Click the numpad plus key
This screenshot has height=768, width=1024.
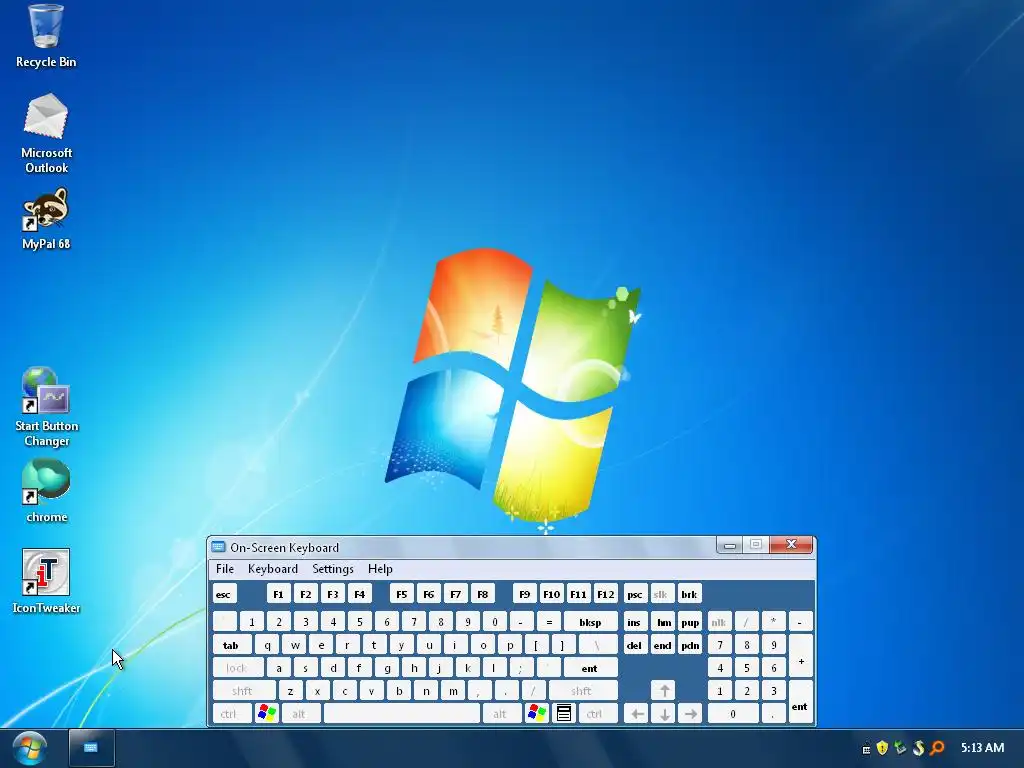click(x=801, y=656)
